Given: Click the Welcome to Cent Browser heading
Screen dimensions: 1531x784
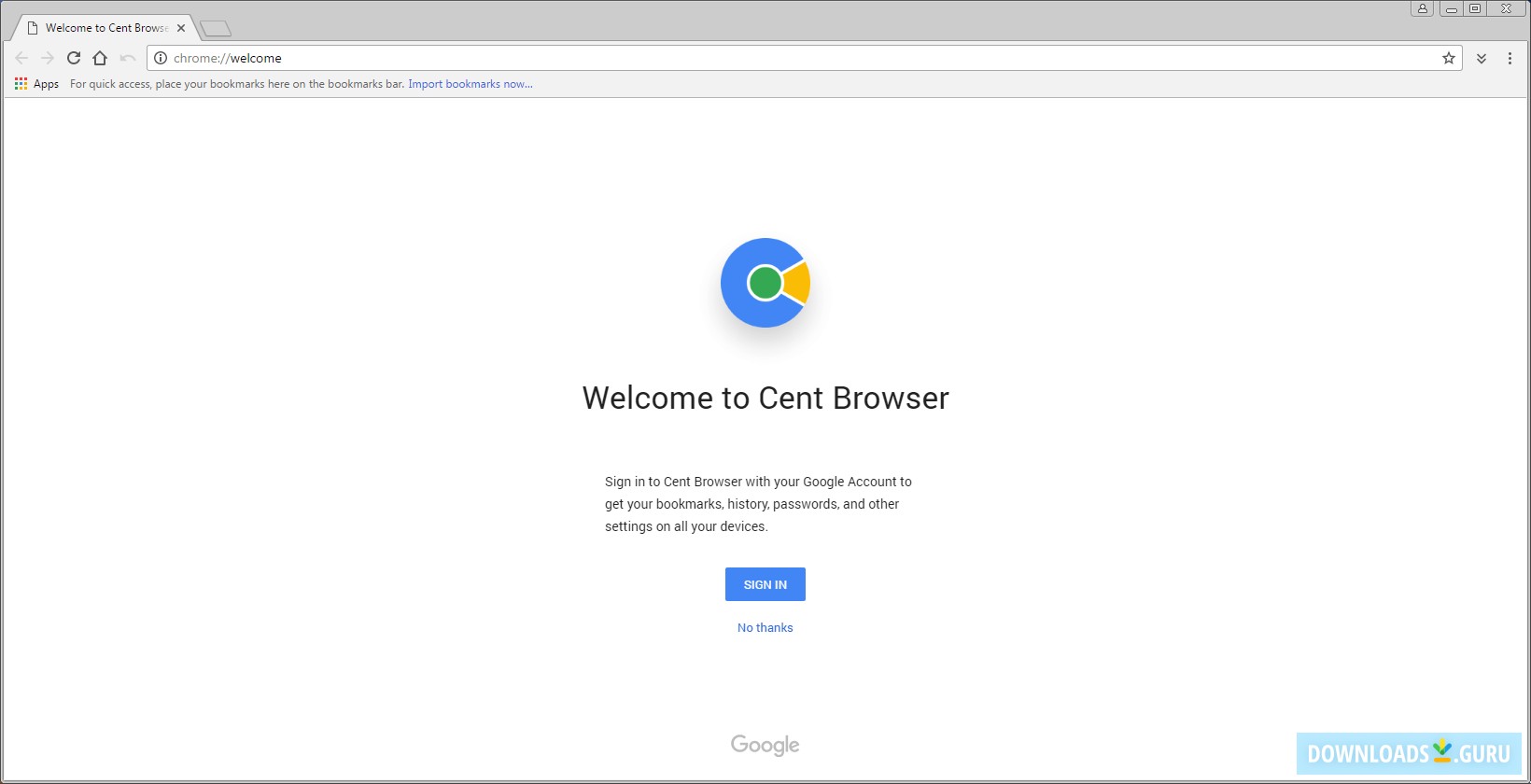Looking at the screenshot, I should 765,398.
